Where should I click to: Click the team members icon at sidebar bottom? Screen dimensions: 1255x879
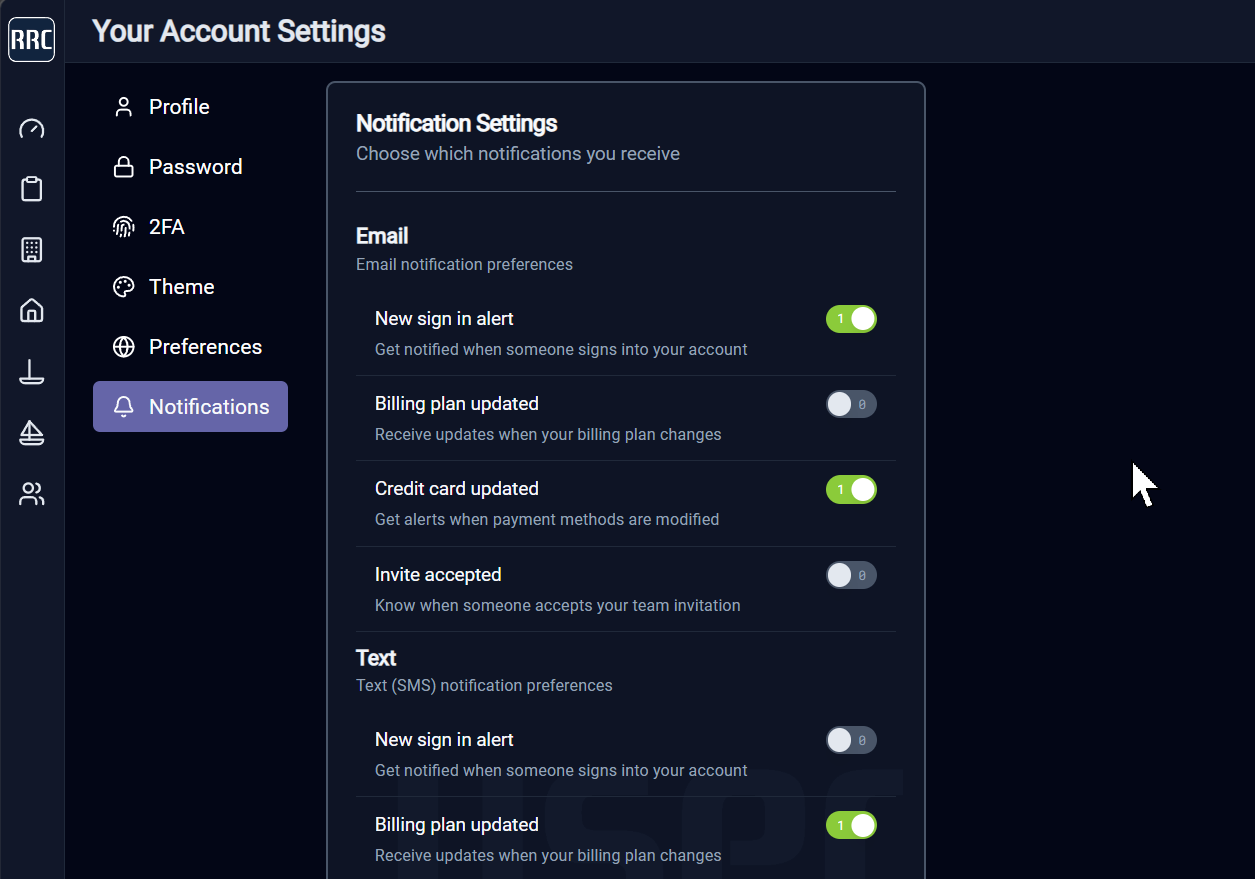coord(31,494)
